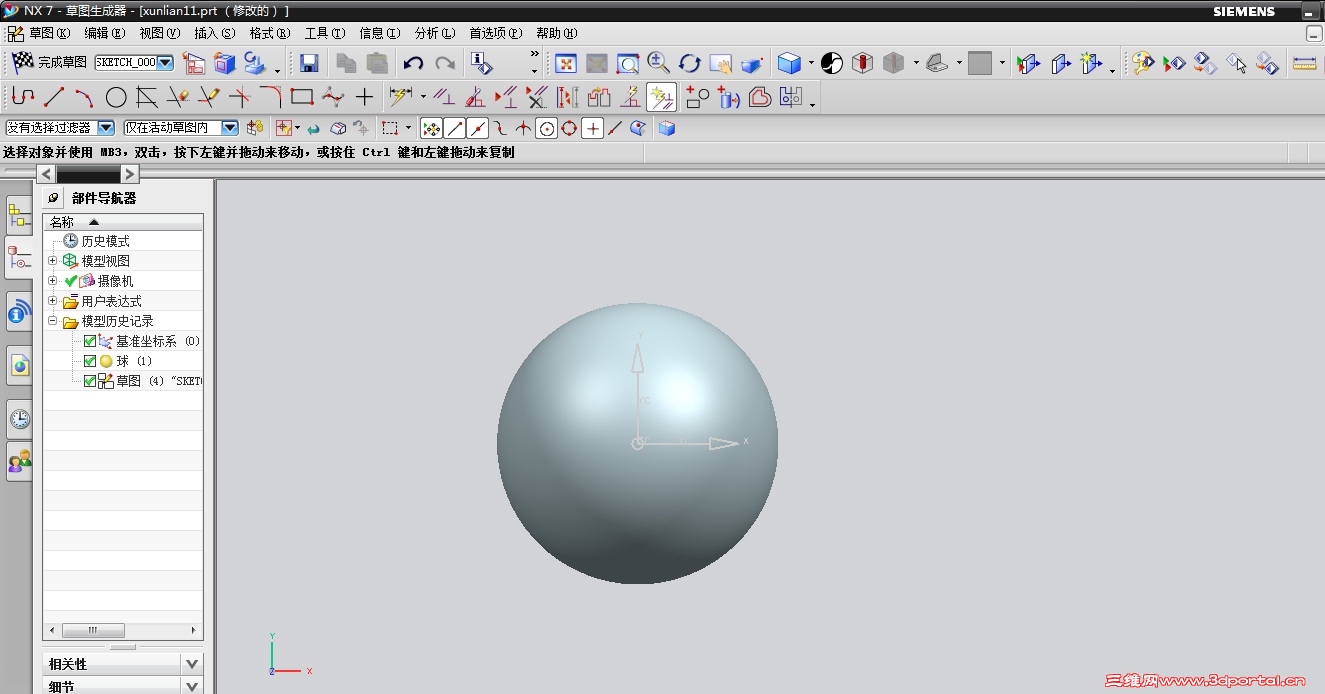Click the part navigator horizontal scrollbar thumb
1325x694 pixels.
[93, 631]
